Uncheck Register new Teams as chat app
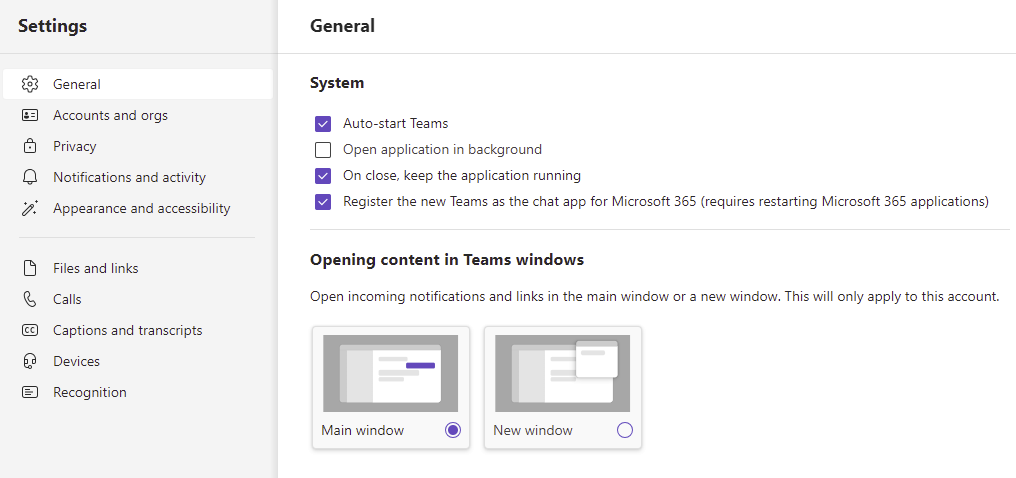 tap(323, 202)
